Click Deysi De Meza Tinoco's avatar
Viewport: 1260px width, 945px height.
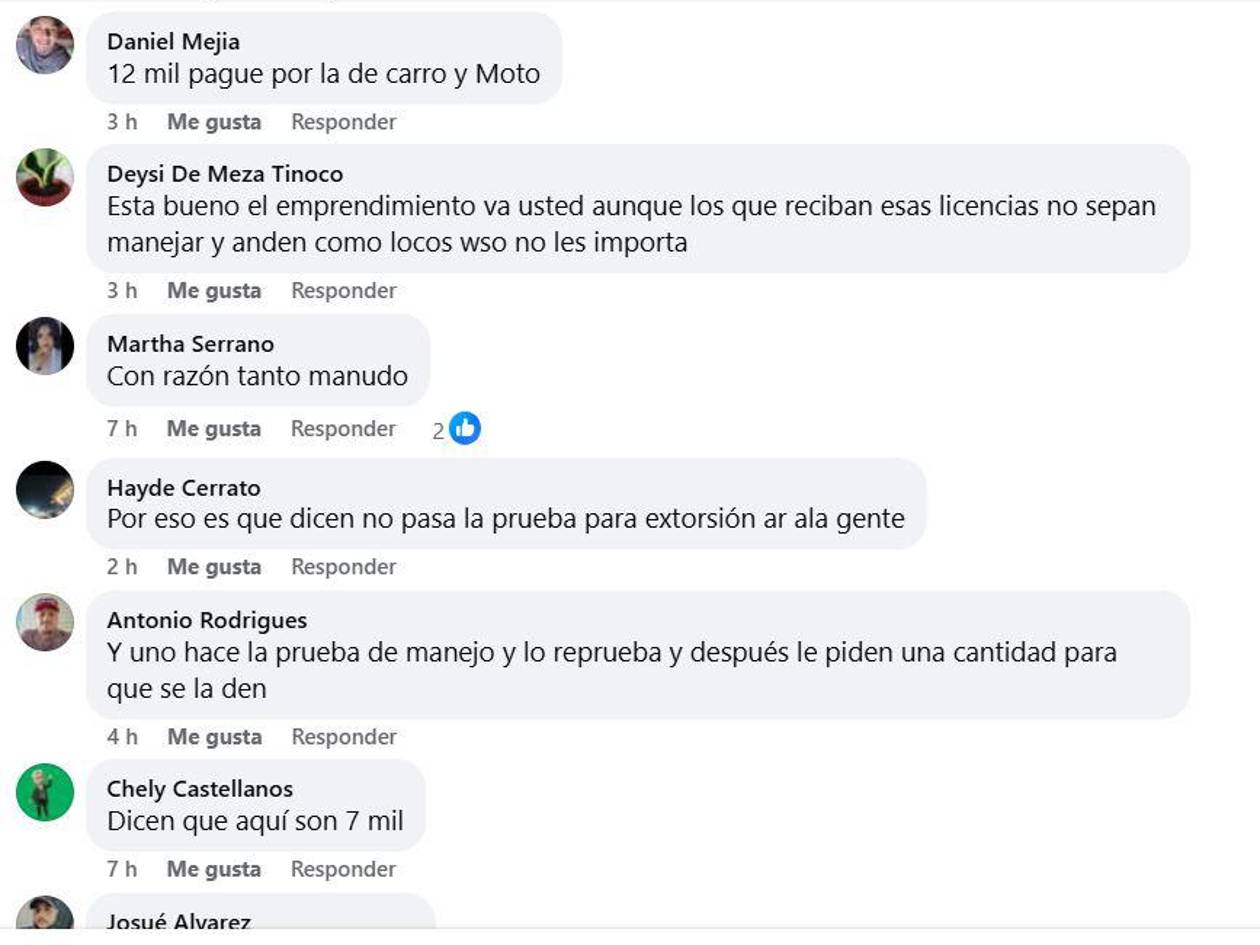point(45,180)
